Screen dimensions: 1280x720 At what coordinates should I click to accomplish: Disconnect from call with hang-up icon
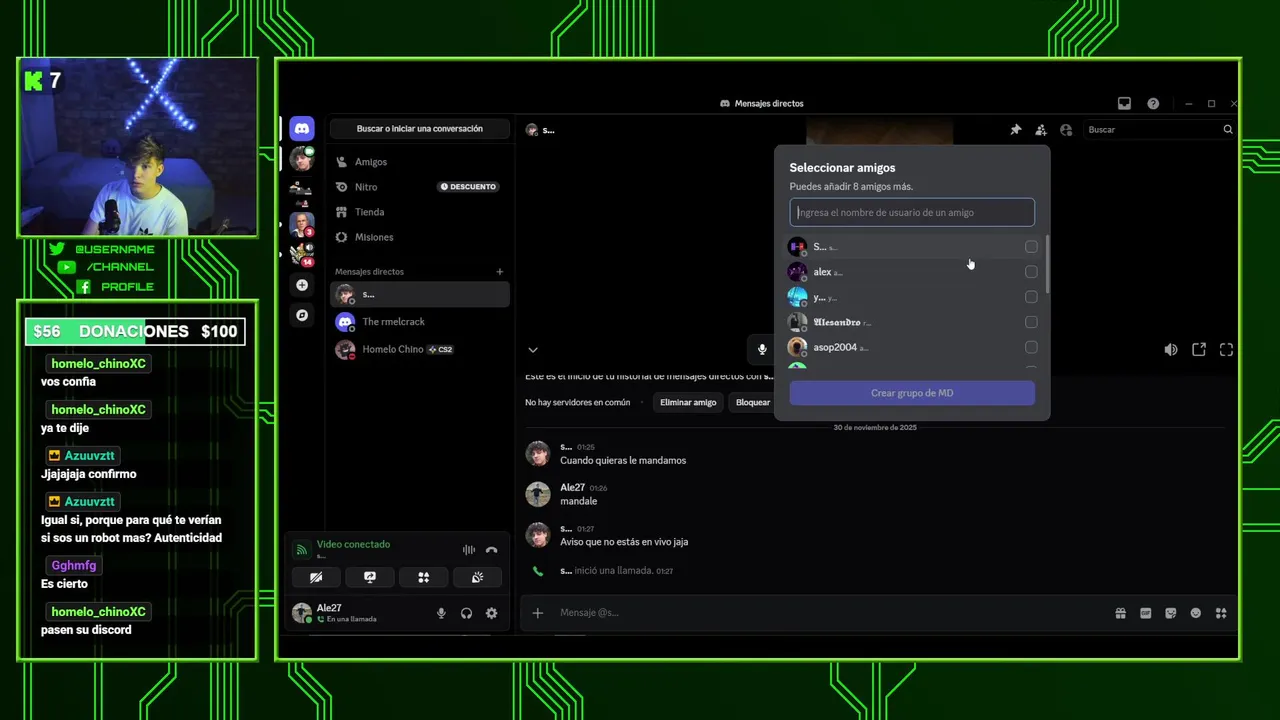(491, 550)
